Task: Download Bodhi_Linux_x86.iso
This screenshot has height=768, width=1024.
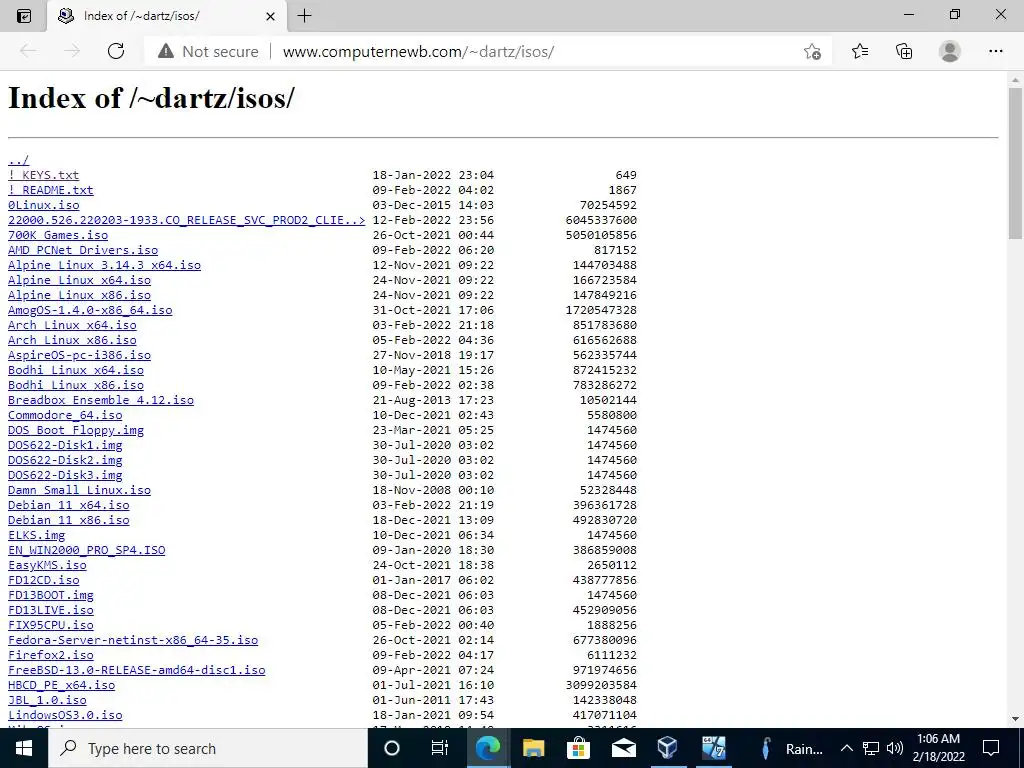Action: (x=75, y=385)
